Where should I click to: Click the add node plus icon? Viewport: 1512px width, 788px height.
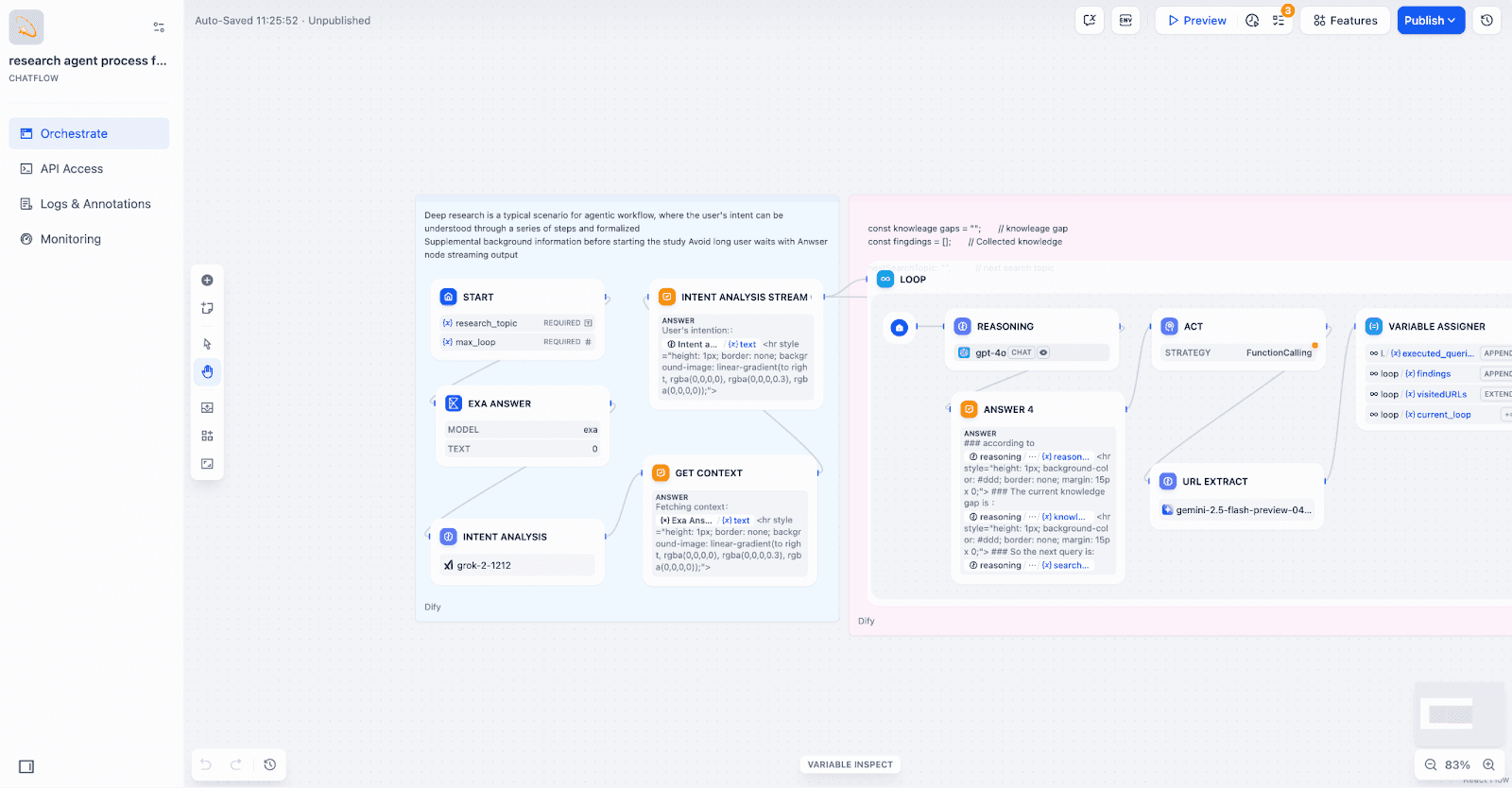pos(207,281)
